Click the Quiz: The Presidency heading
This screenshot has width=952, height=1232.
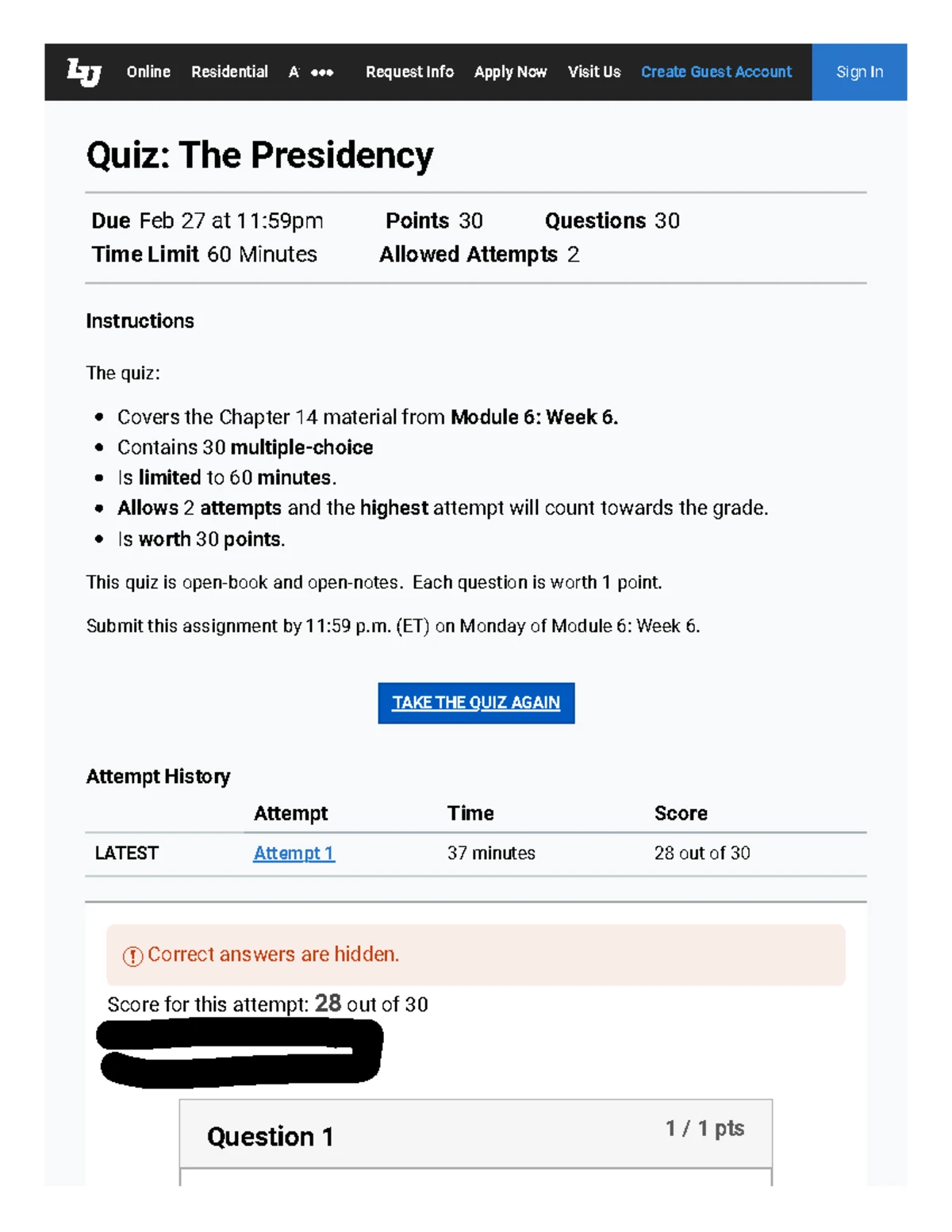pyautogui.click(x=259, y=155)
